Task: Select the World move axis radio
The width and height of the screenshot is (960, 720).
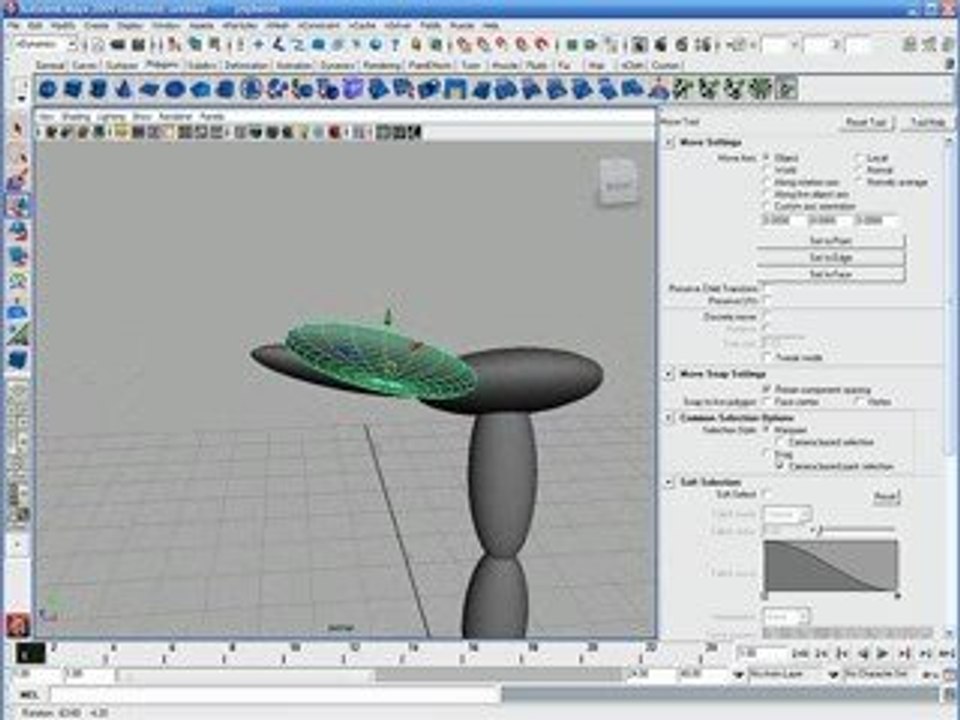Action: pos(767,170)
